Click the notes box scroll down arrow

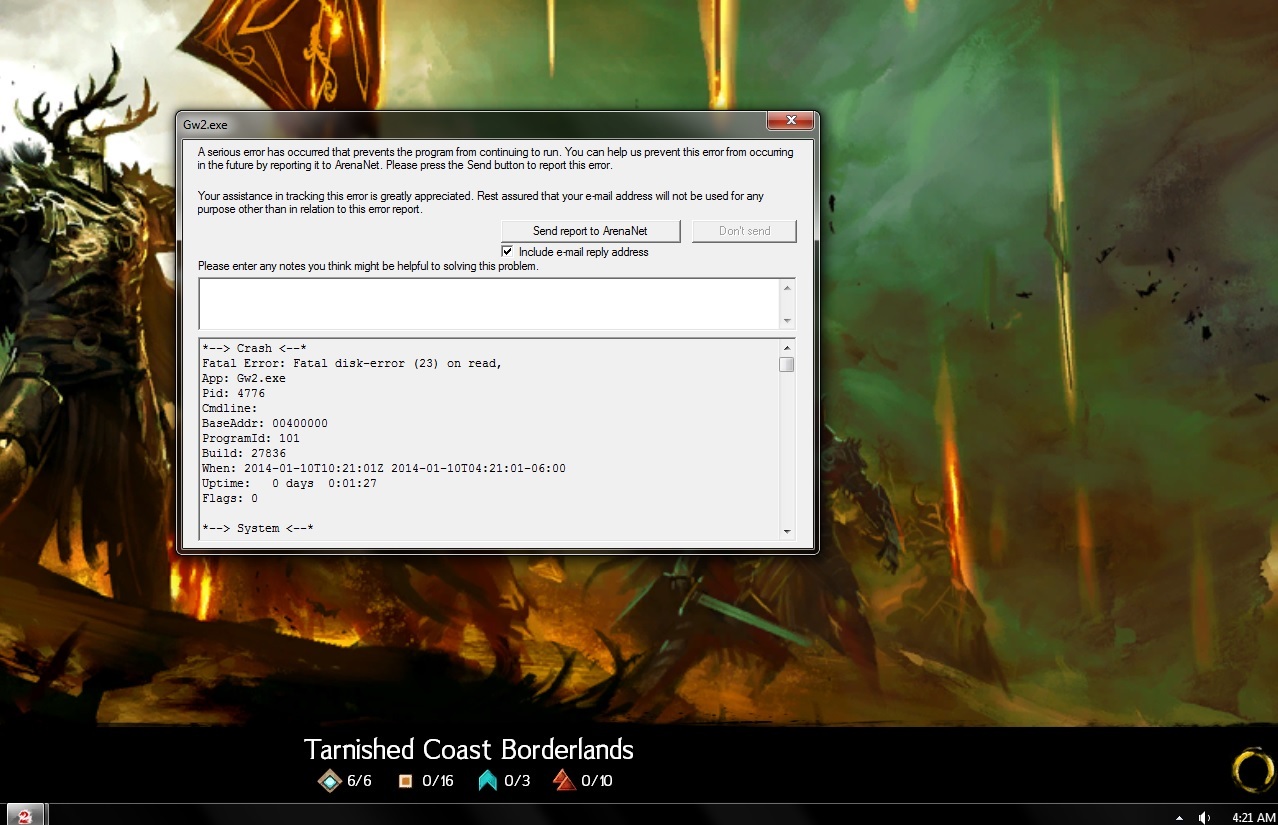[787, 320]
